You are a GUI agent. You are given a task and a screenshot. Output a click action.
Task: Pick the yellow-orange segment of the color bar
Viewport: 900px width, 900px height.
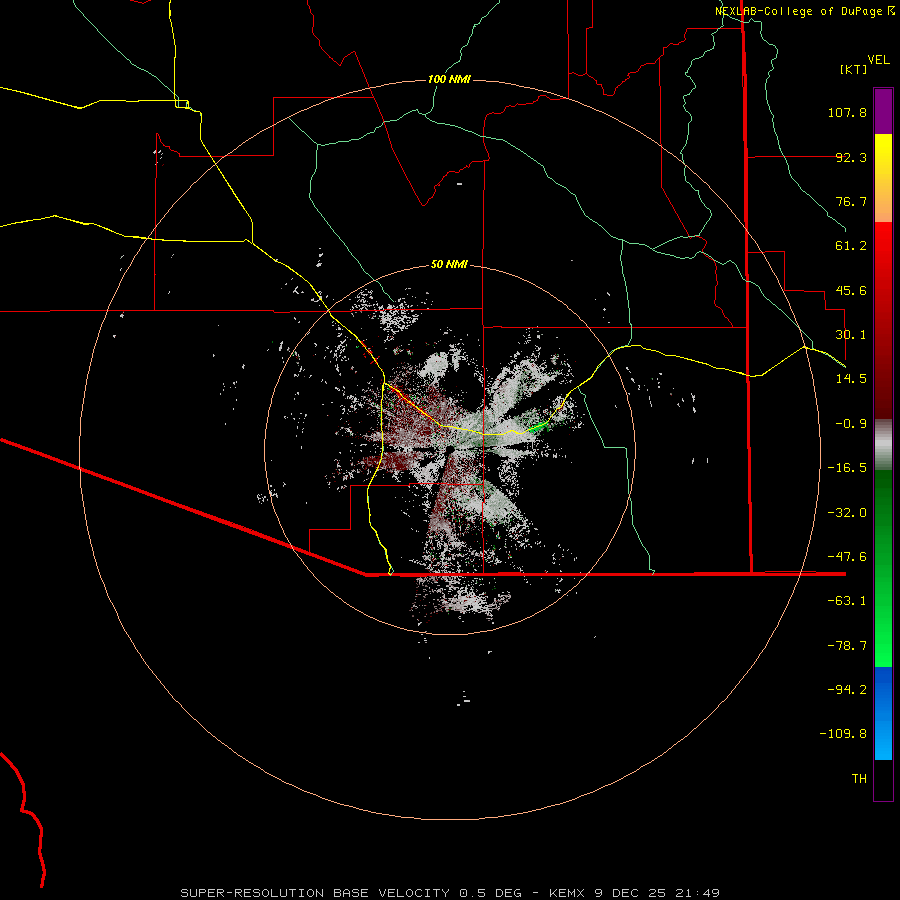click(x=883, y=178)
